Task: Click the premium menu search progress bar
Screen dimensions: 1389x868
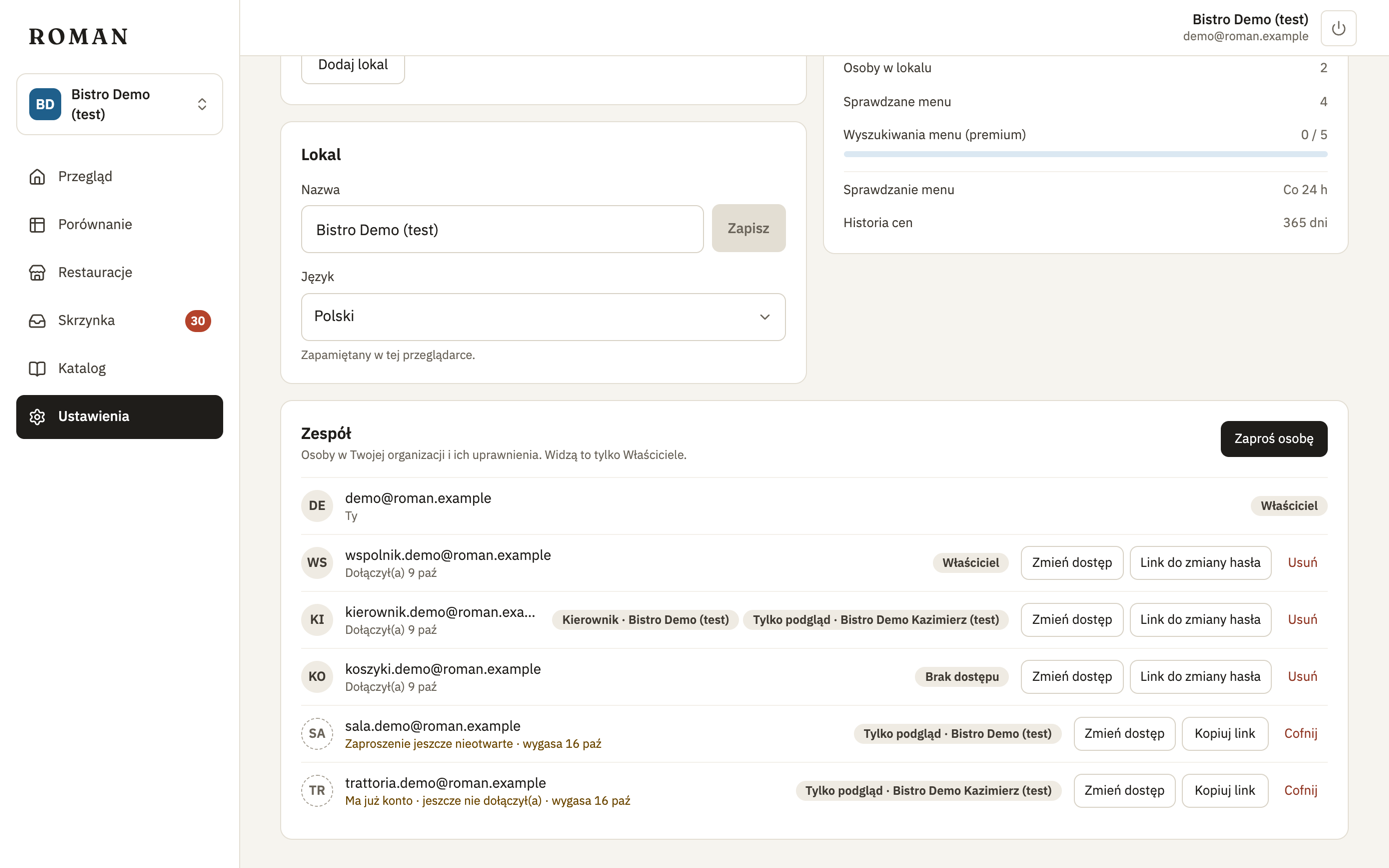Action: point(1086,154)
